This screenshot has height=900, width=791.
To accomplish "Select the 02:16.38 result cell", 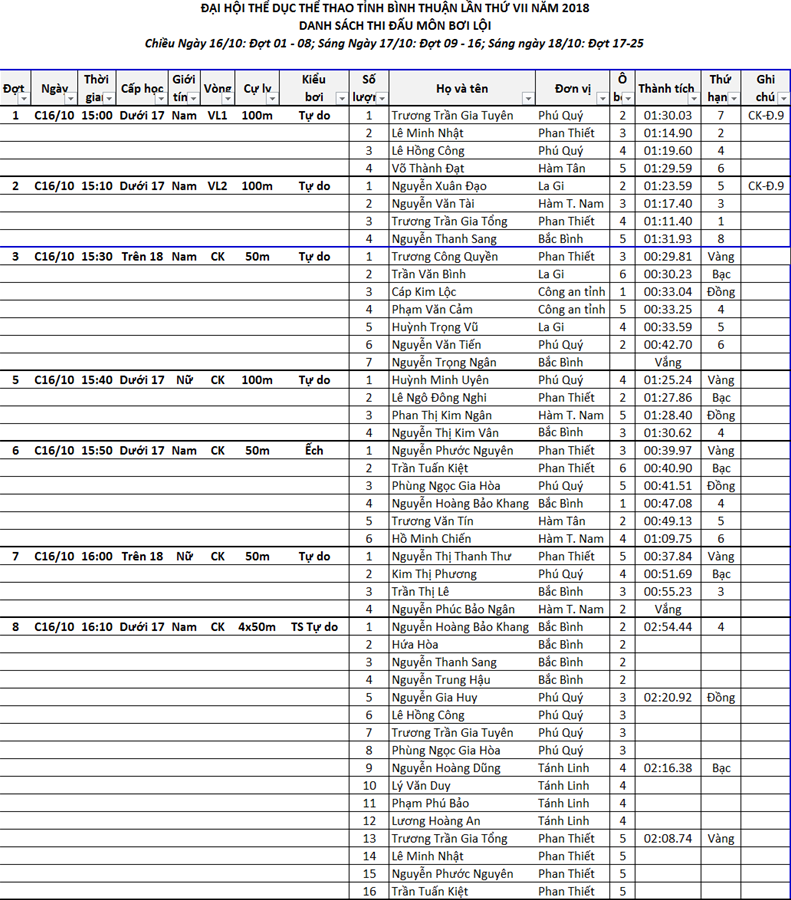I will [x=668, y=768].
